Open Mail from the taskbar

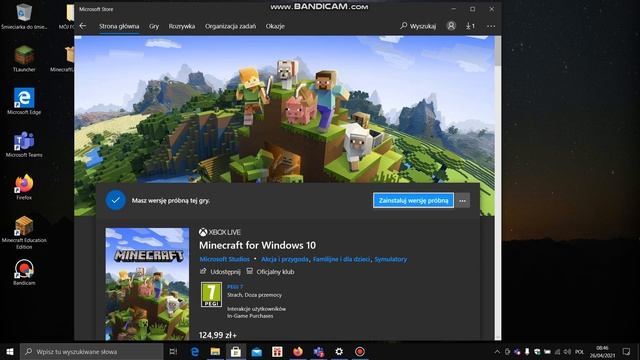256,351
